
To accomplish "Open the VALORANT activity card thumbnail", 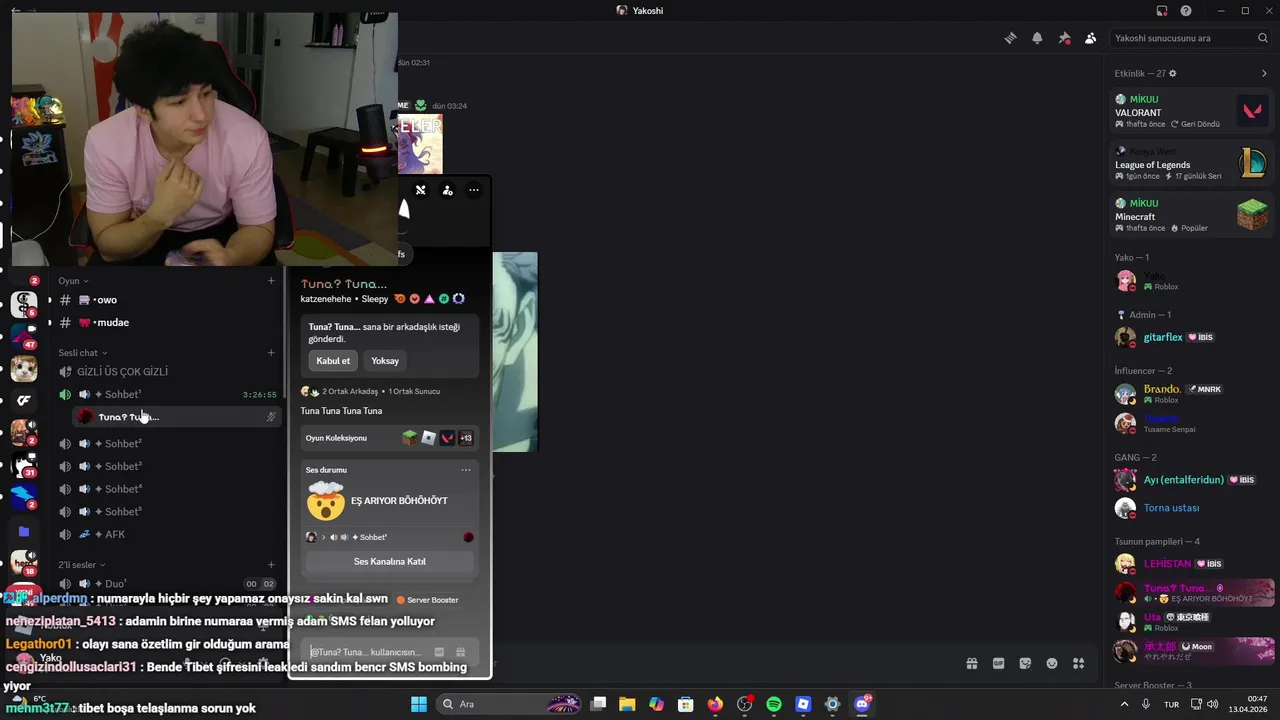I will (x=1252, y=111).
